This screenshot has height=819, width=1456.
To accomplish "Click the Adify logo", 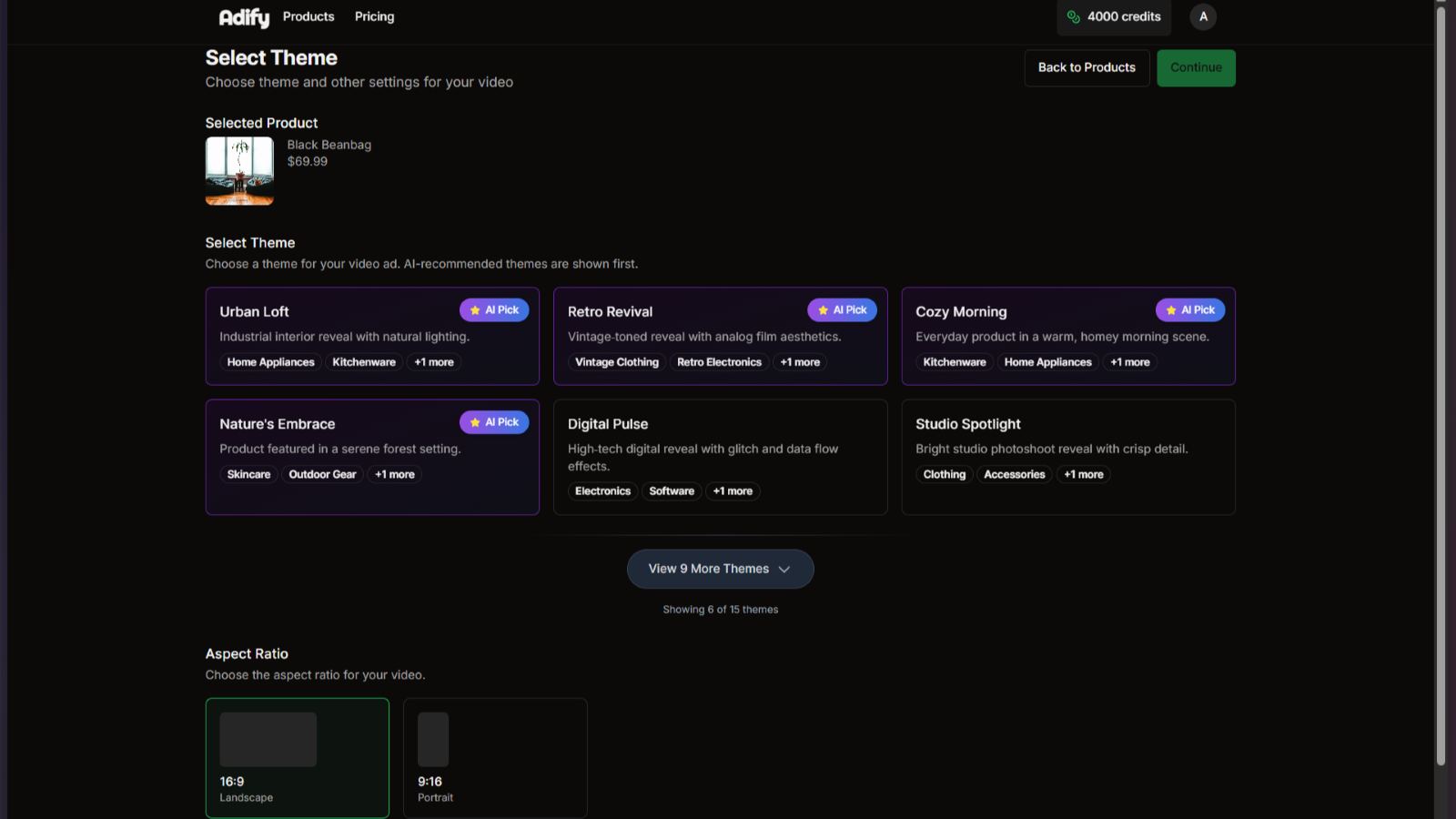I will (x=244, y=17).
